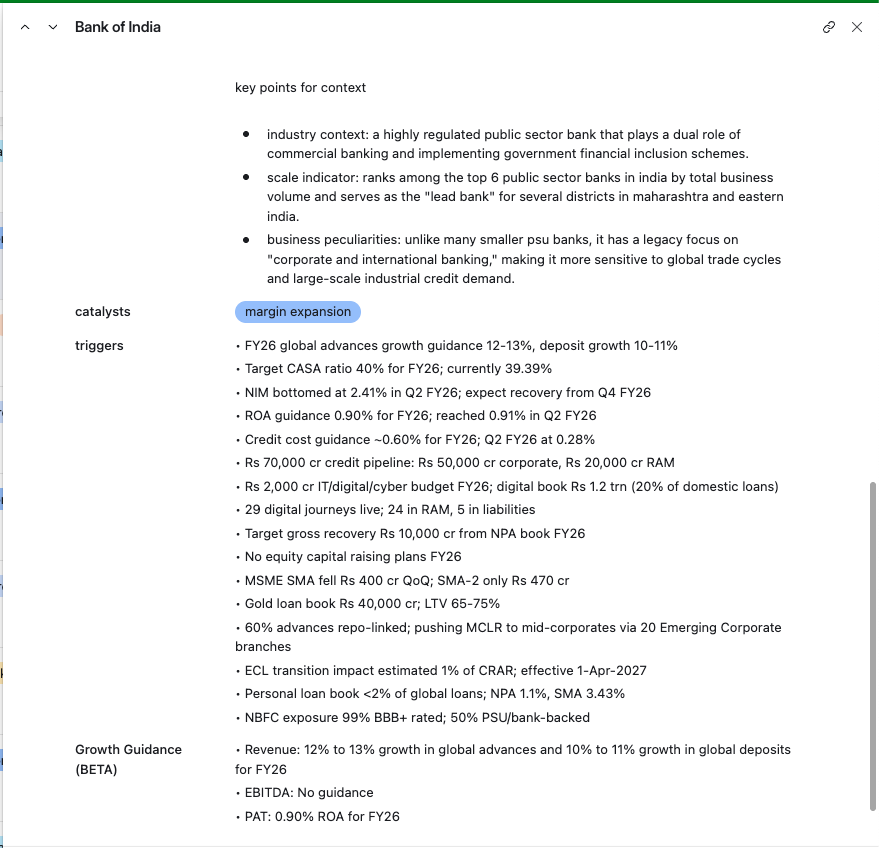This screenshot has height=848, width=879.
Task: Close the Bank of India record panel
Action: 857,27
